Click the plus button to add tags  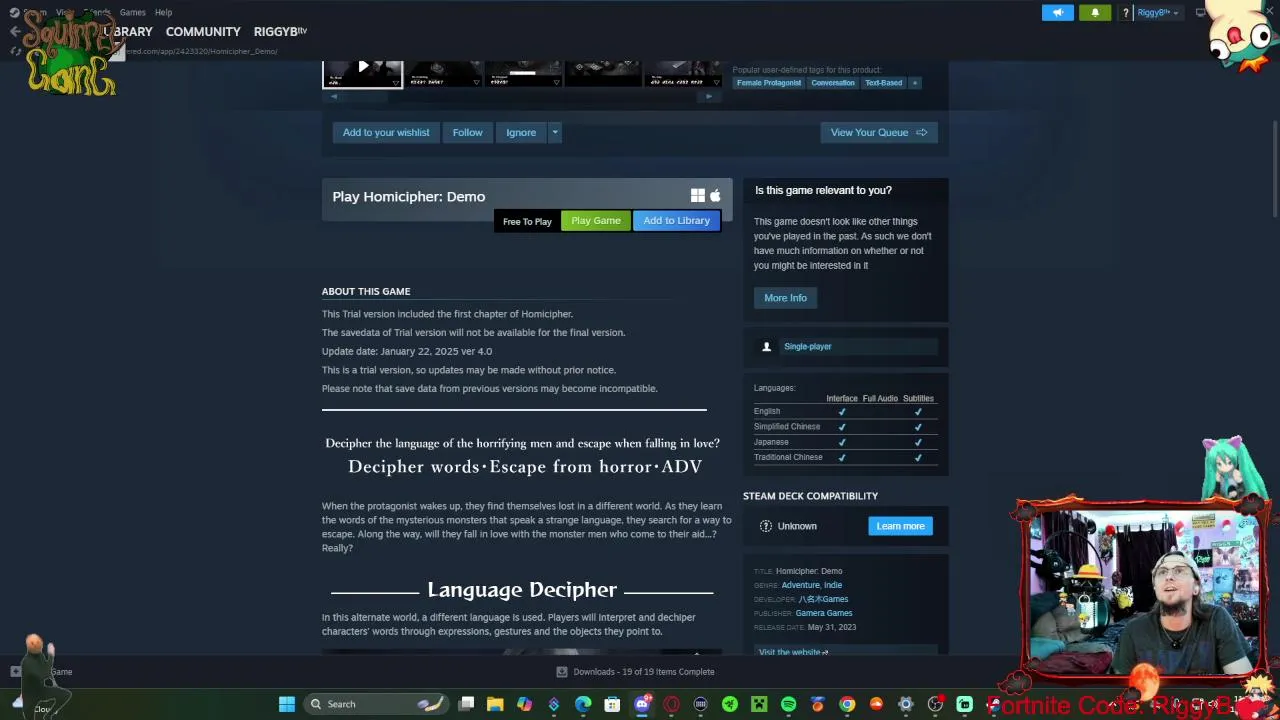(914, 83)
